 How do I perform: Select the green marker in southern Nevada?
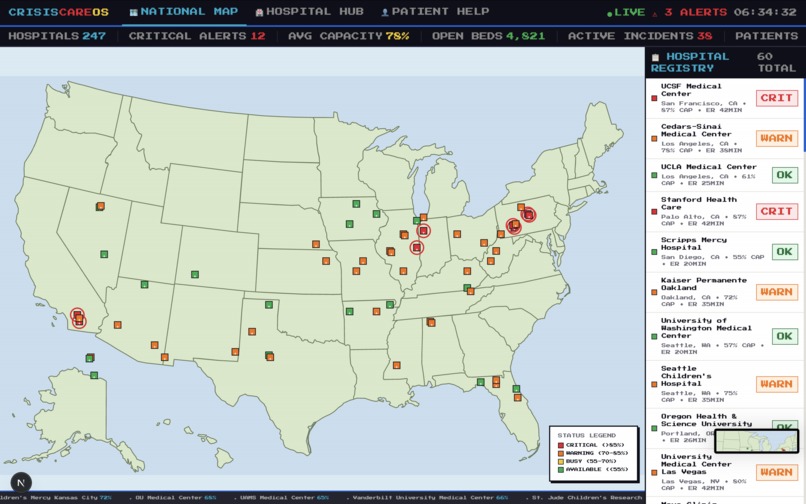pos(104,254)
